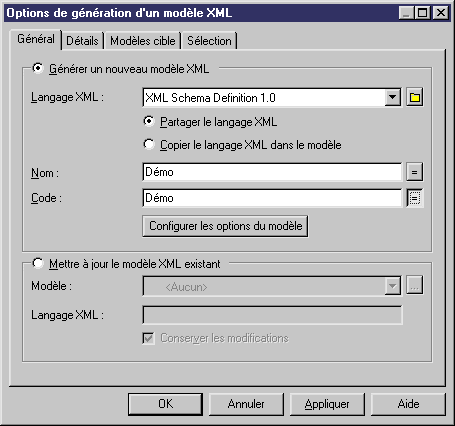The width and height of the screenshot is (455, 426).
Task: Click into the Nom input field
Action: coord(272,172)
